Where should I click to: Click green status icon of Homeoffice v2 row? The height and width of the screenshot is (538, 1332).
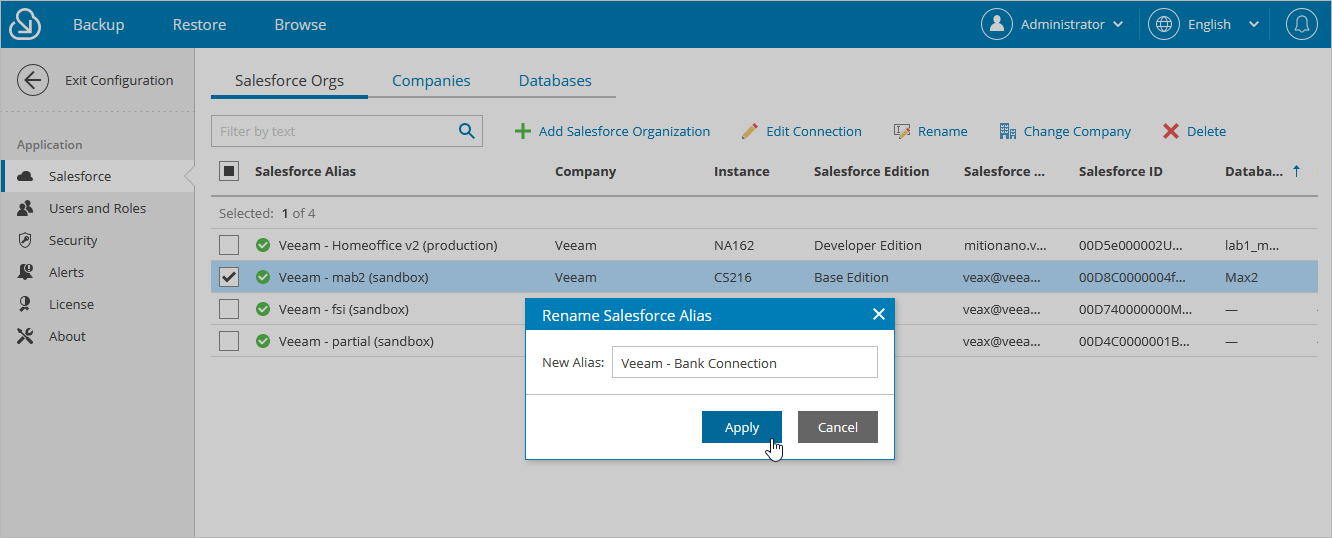[x=263, y=245]
